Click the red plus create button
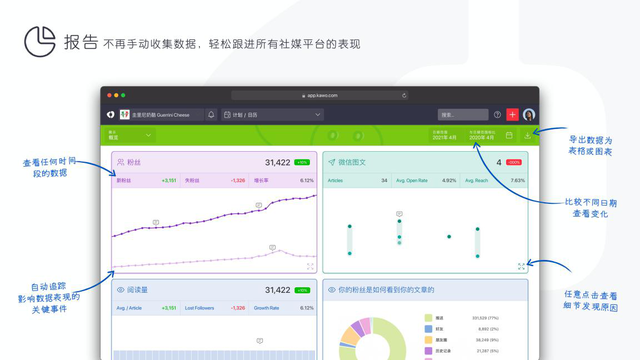 (x=512, y=115)
